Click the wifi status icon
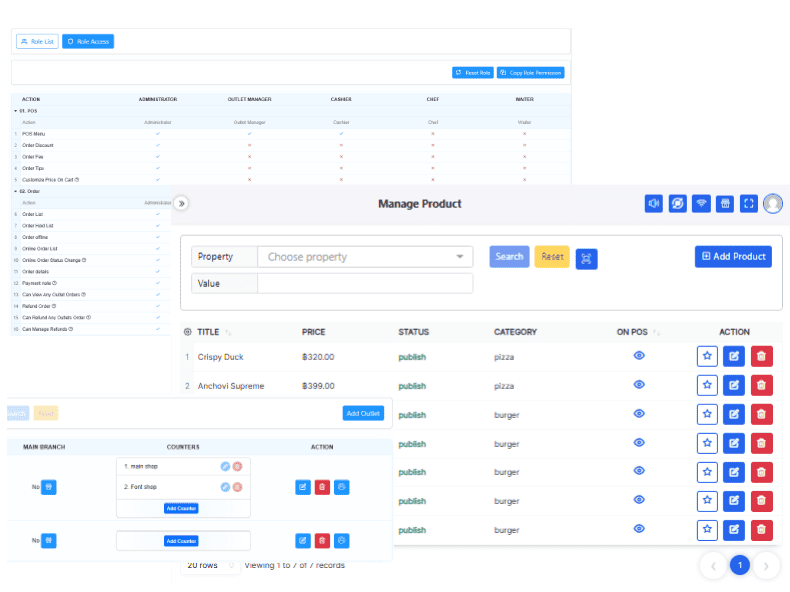 pos(702,204)
